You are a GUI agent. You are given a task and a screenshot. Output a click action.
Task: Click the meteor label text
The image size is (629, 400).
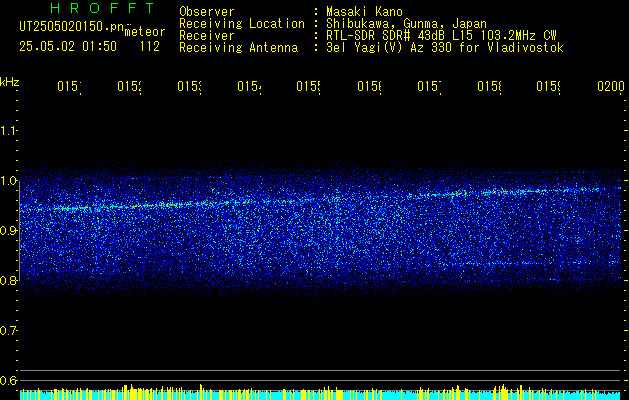pyautogui.click(x=145, y=32)
